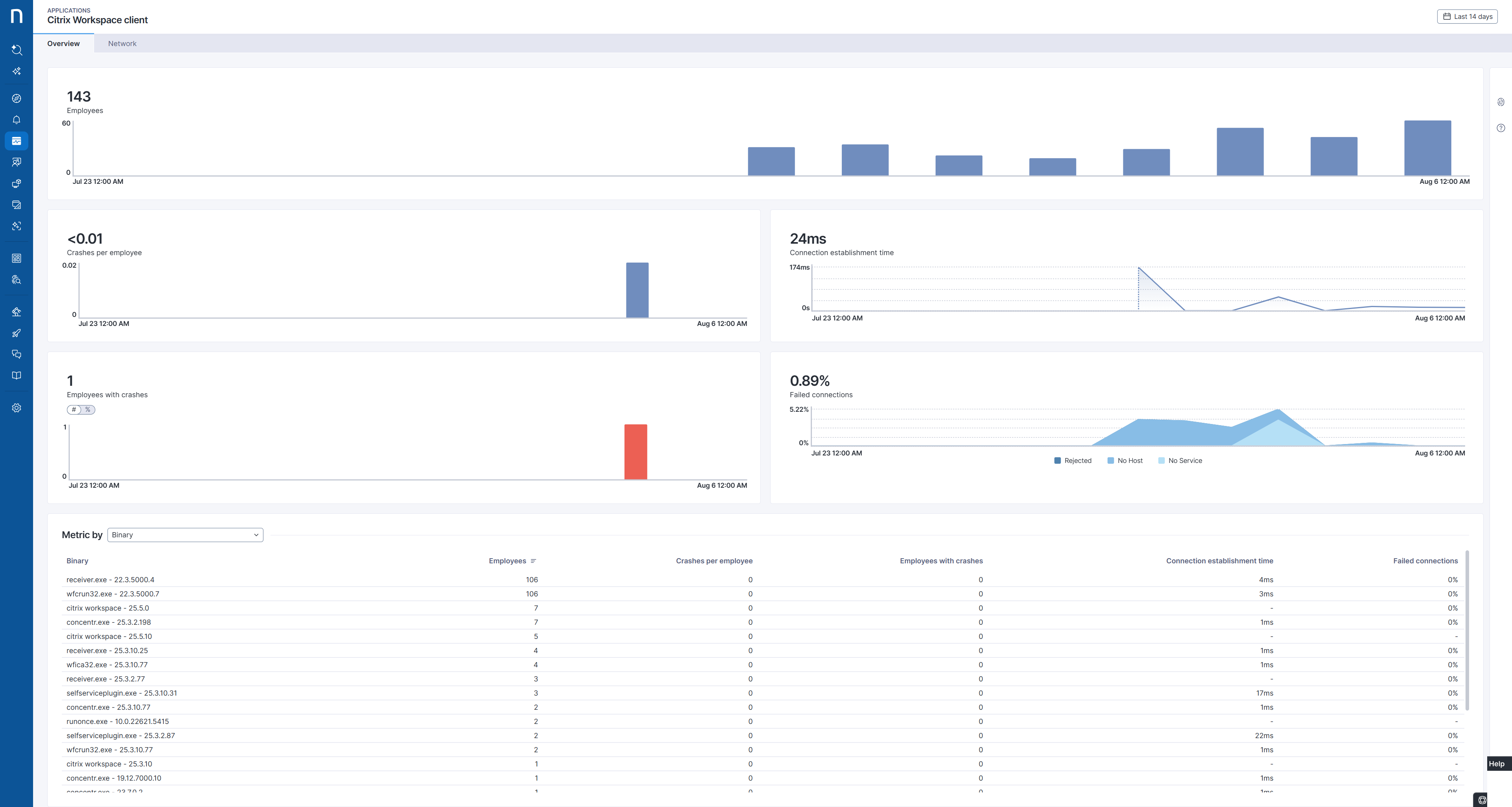Open the book documentation icon
Screen dimensions: 1512x807
point(17,376)
